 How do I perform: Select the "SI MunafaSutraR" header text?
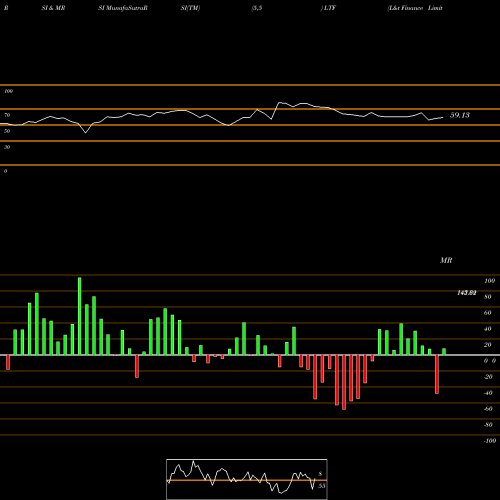pyautogui.click(x=123, y=8)
